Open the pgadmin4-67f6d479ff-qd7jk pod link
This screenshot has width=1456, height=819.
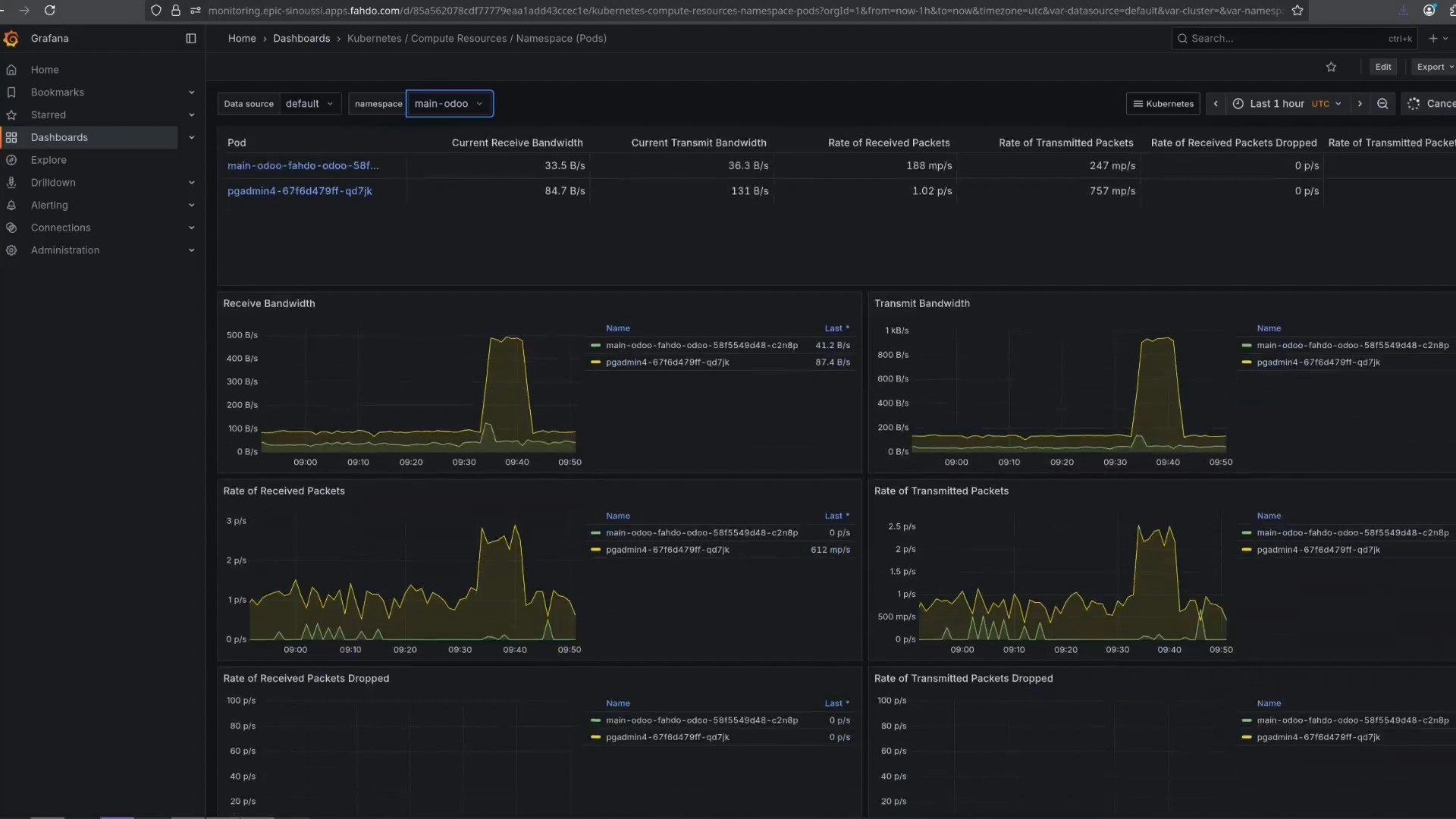300,191
